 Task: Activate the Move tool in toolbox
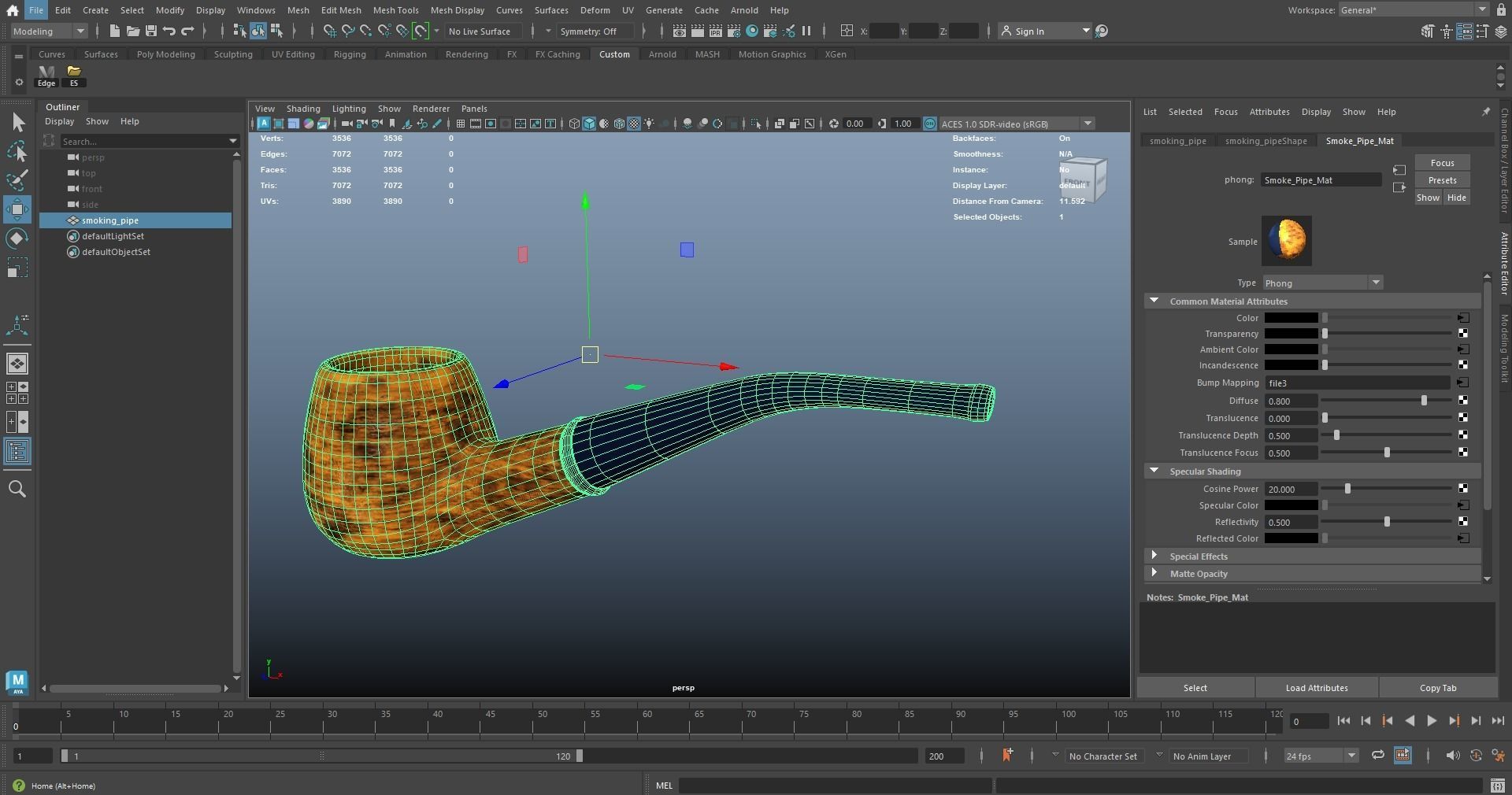(17, 209)
